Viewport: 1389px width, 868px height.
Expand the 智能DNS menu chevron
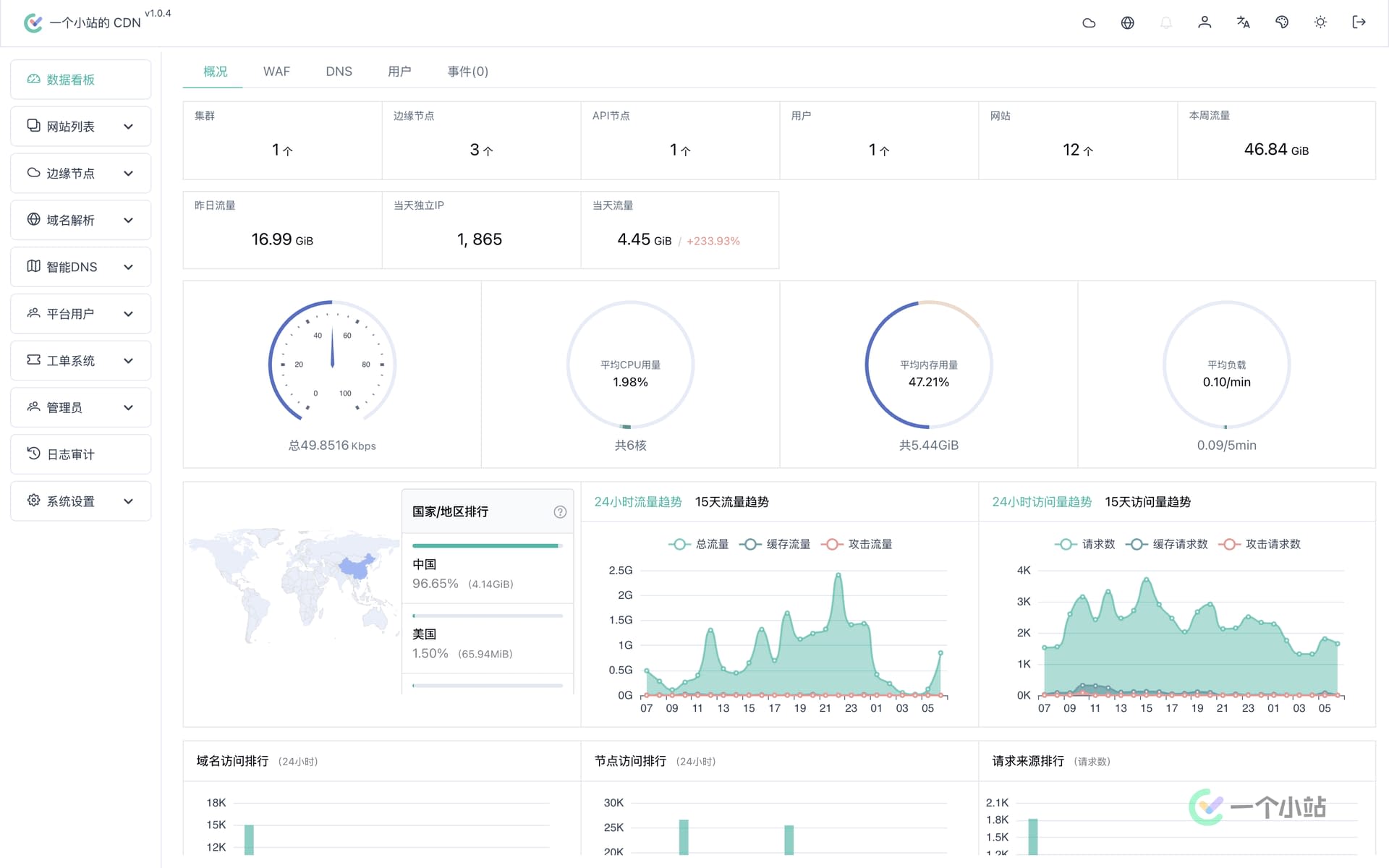tap(128, 267)
